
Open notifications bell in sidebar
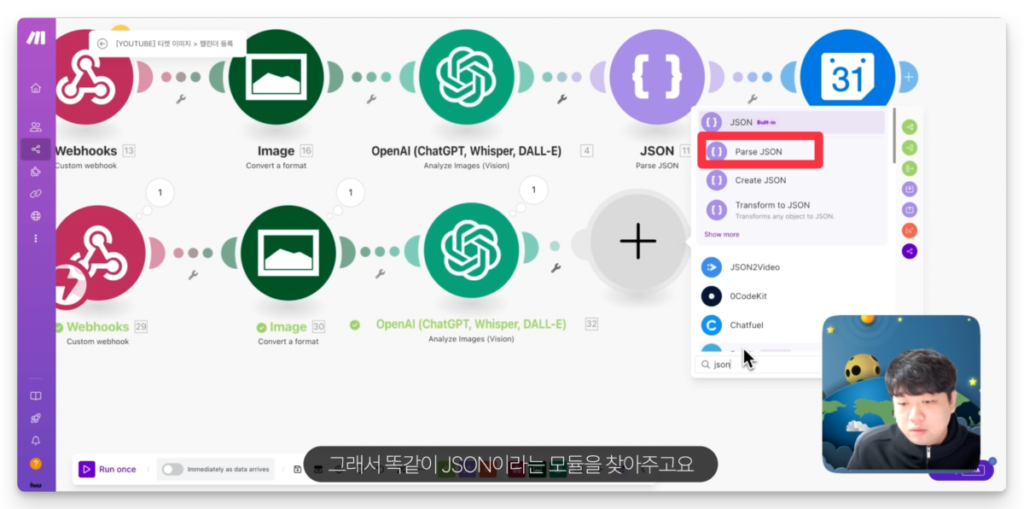[x=36, y=440]
